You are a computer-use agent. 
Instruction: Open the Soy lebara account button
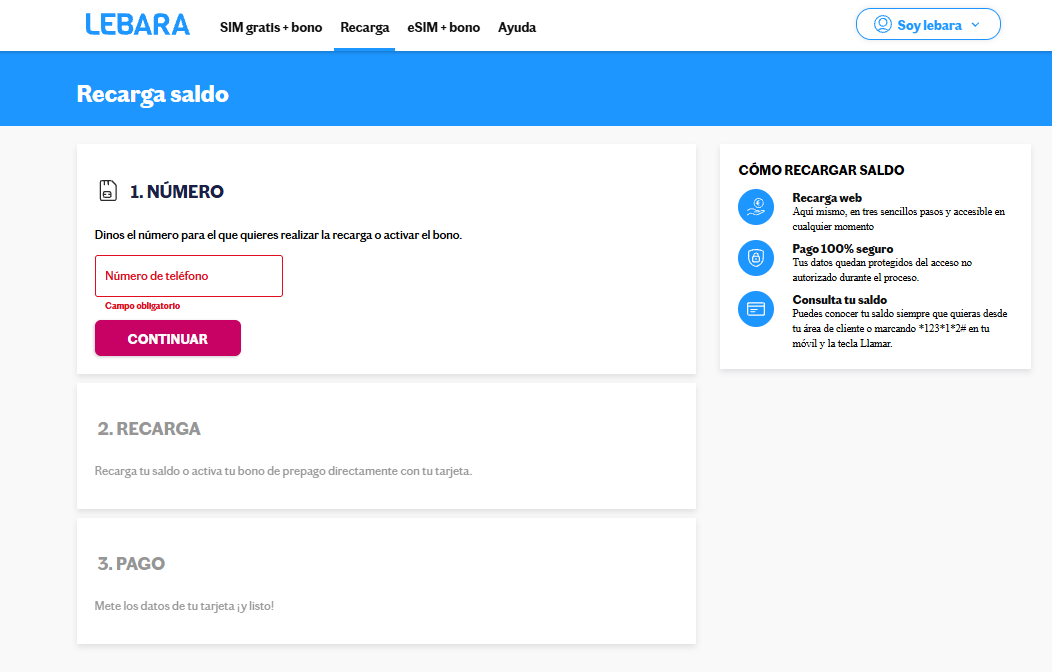pyautogui.click(x=928, y=24)
